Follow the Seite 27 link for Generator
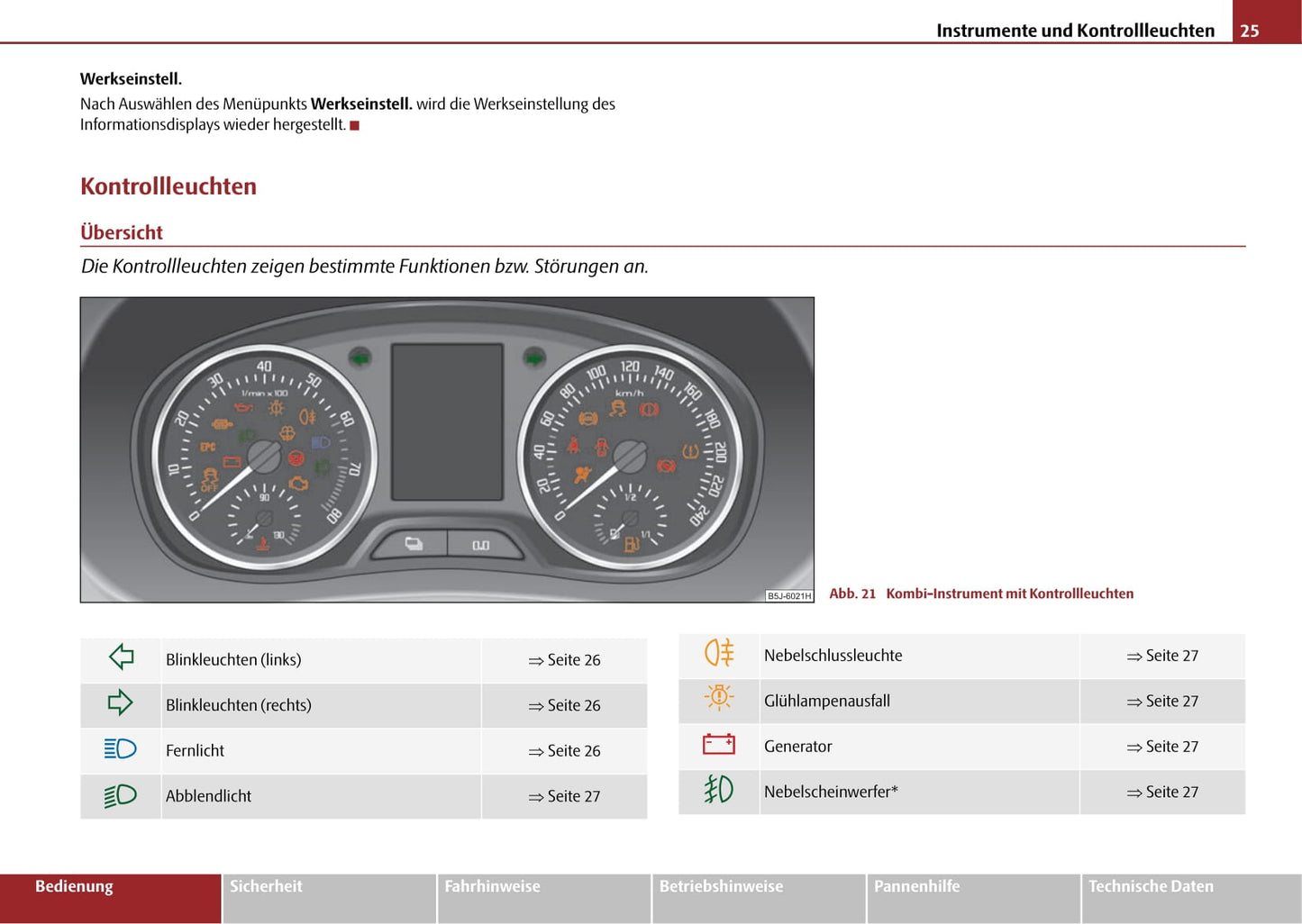 [1163, 747]
